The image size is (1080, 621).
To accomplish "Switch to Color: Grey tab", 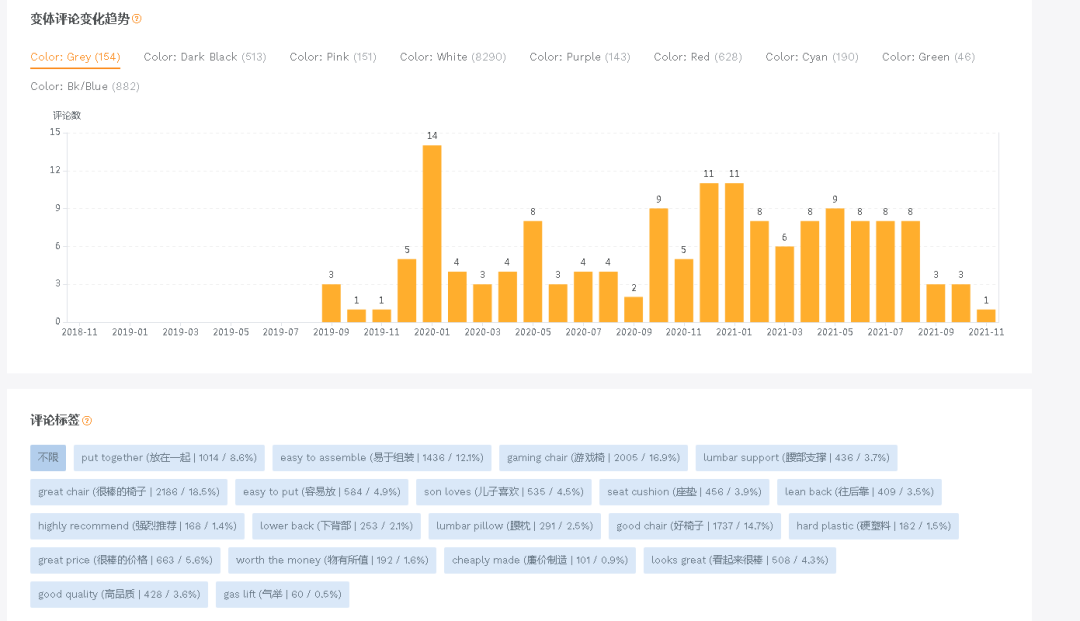I will [75, 57].
